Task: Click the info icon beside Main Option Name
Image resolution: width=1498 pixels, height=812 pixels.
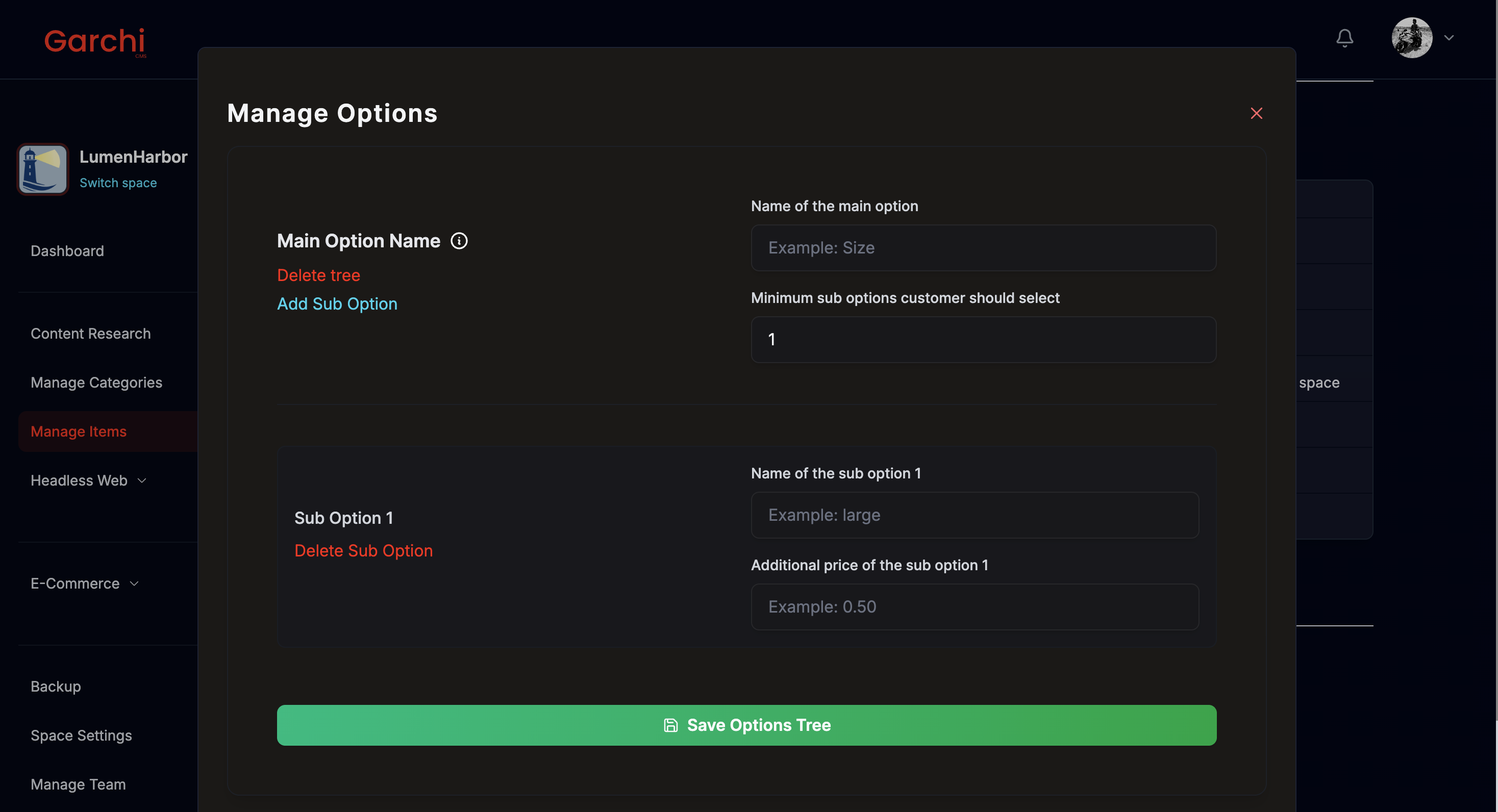Action: pyautogui.click(x=459, y=241)
